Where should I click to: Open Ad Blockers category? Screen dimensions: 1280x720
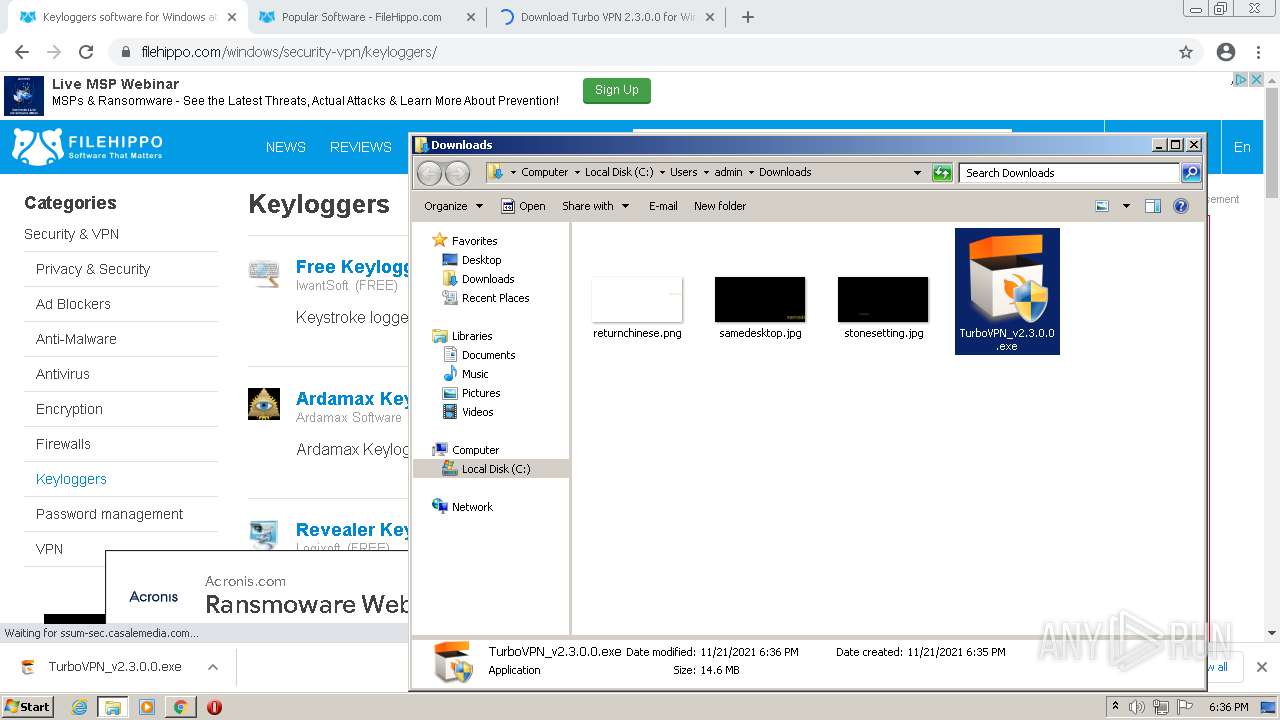click(73, 304)
